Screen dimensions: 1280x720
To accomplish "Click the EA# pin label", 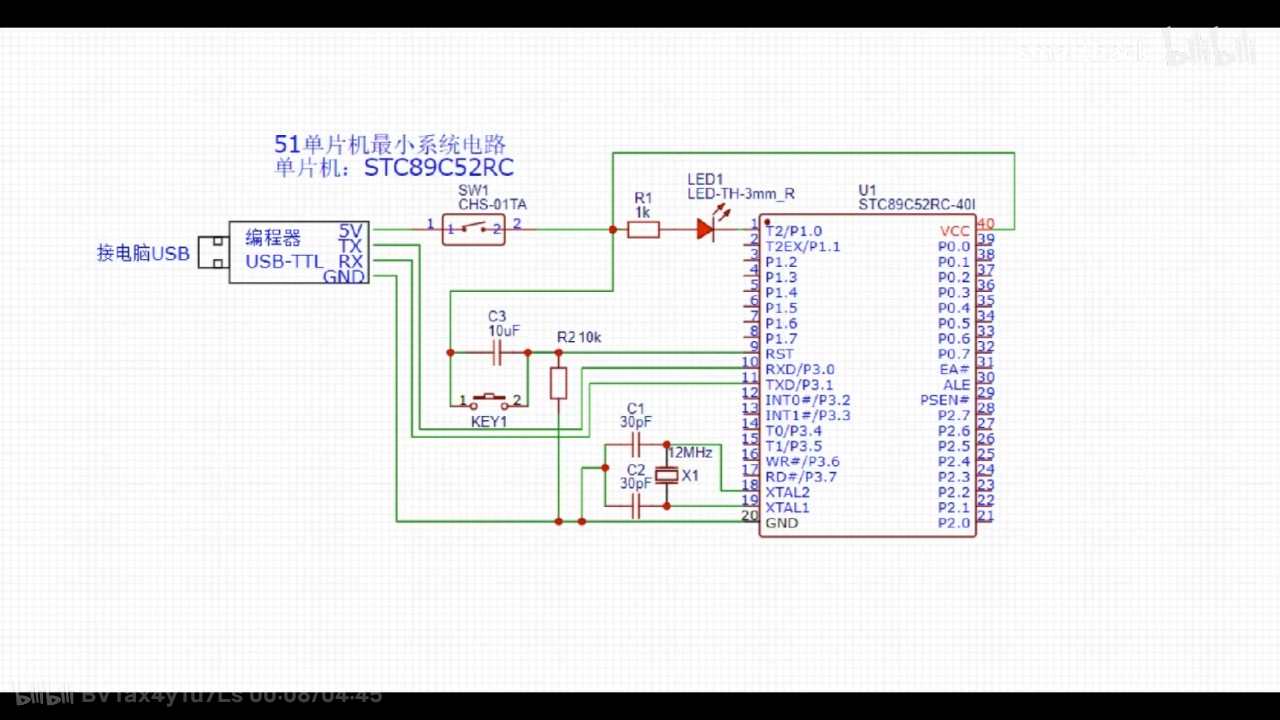I will pos(957,369).
